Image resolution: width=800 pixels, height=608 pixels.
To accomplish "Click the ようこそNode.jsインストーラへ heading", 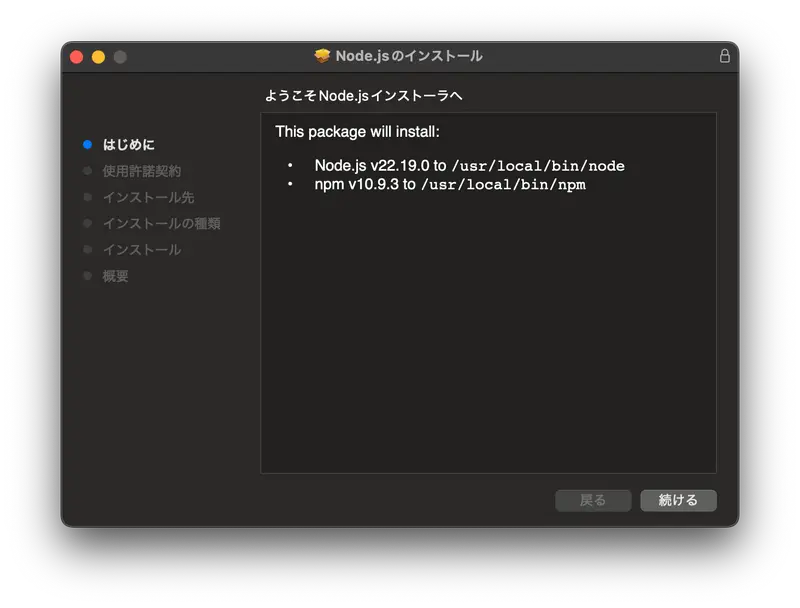I will [x=364, y=96].
